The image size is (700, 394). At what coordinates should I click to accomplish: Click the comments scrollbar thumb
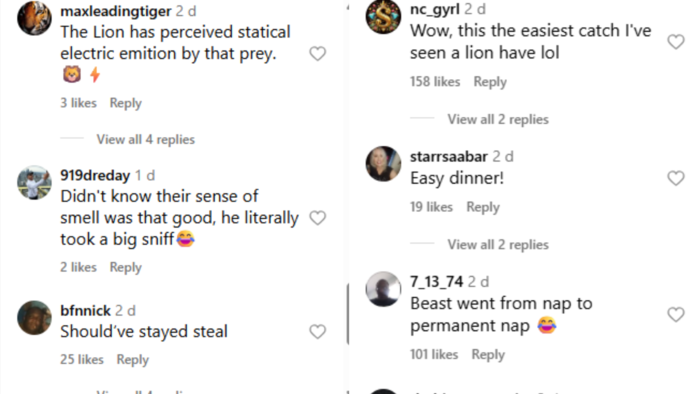348,314
